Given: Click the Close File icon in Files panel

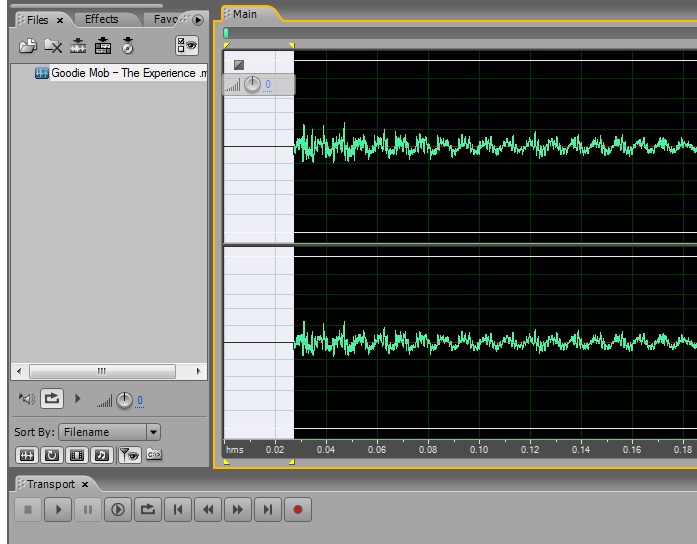Looking at the screenshot, I should point(53,46).
